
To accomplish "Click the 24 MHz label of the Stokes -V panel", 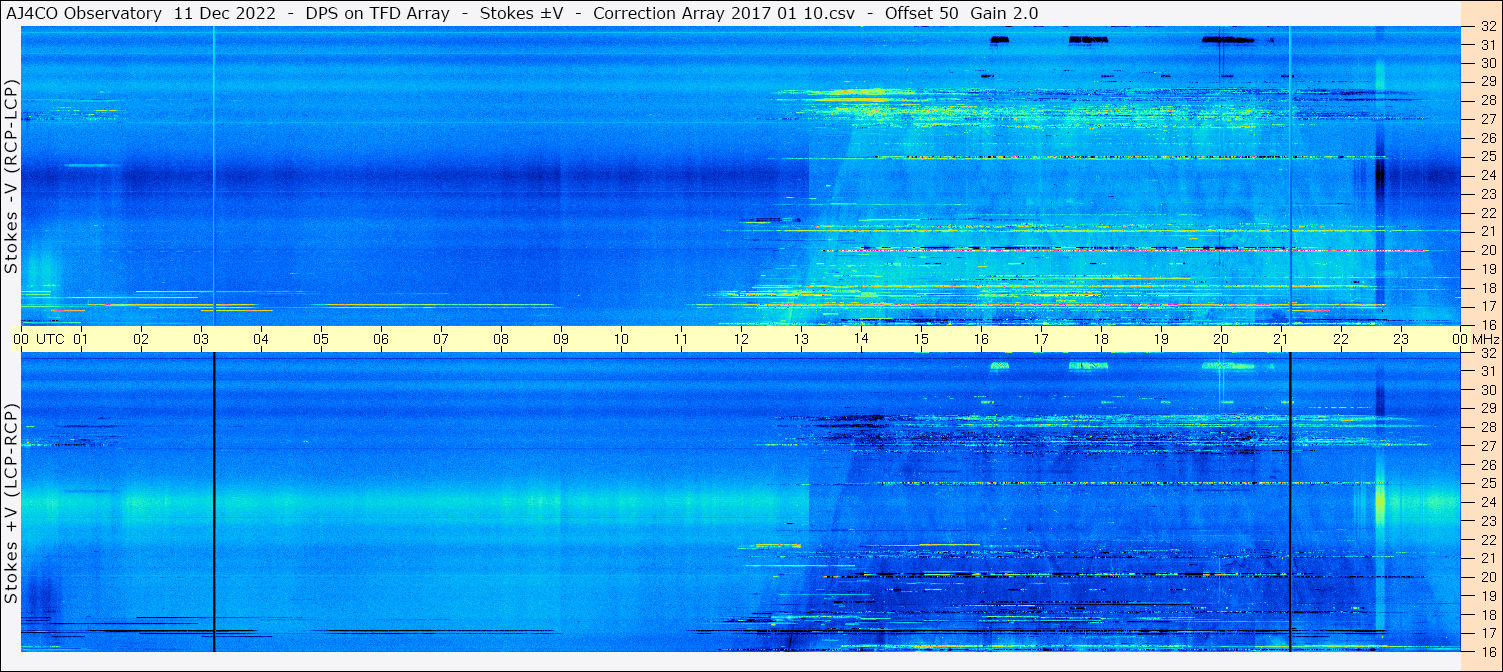I will (x=1487, y=175).
